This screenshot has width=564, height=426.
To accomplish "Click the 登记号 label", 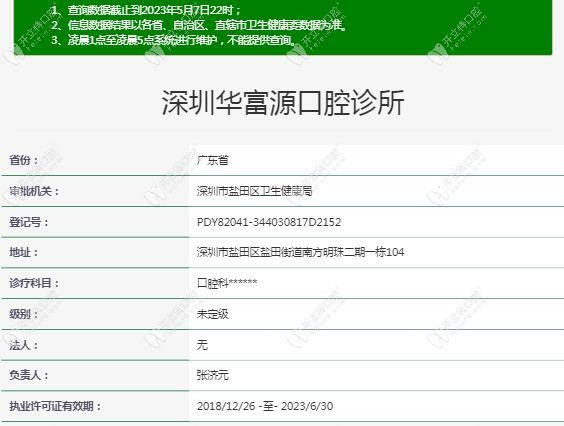I will 29,222.
